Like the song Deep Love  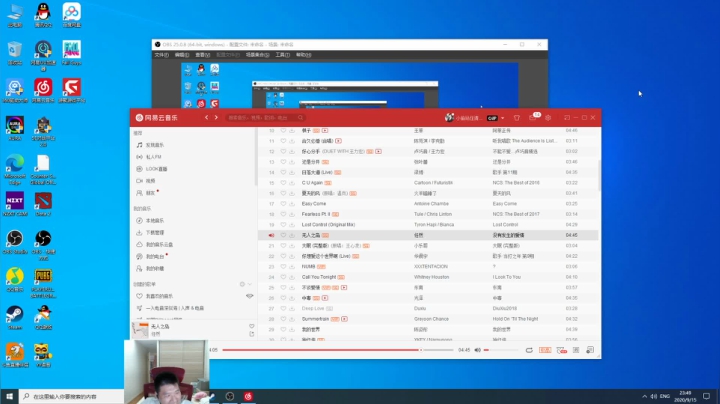click(283, 309)
